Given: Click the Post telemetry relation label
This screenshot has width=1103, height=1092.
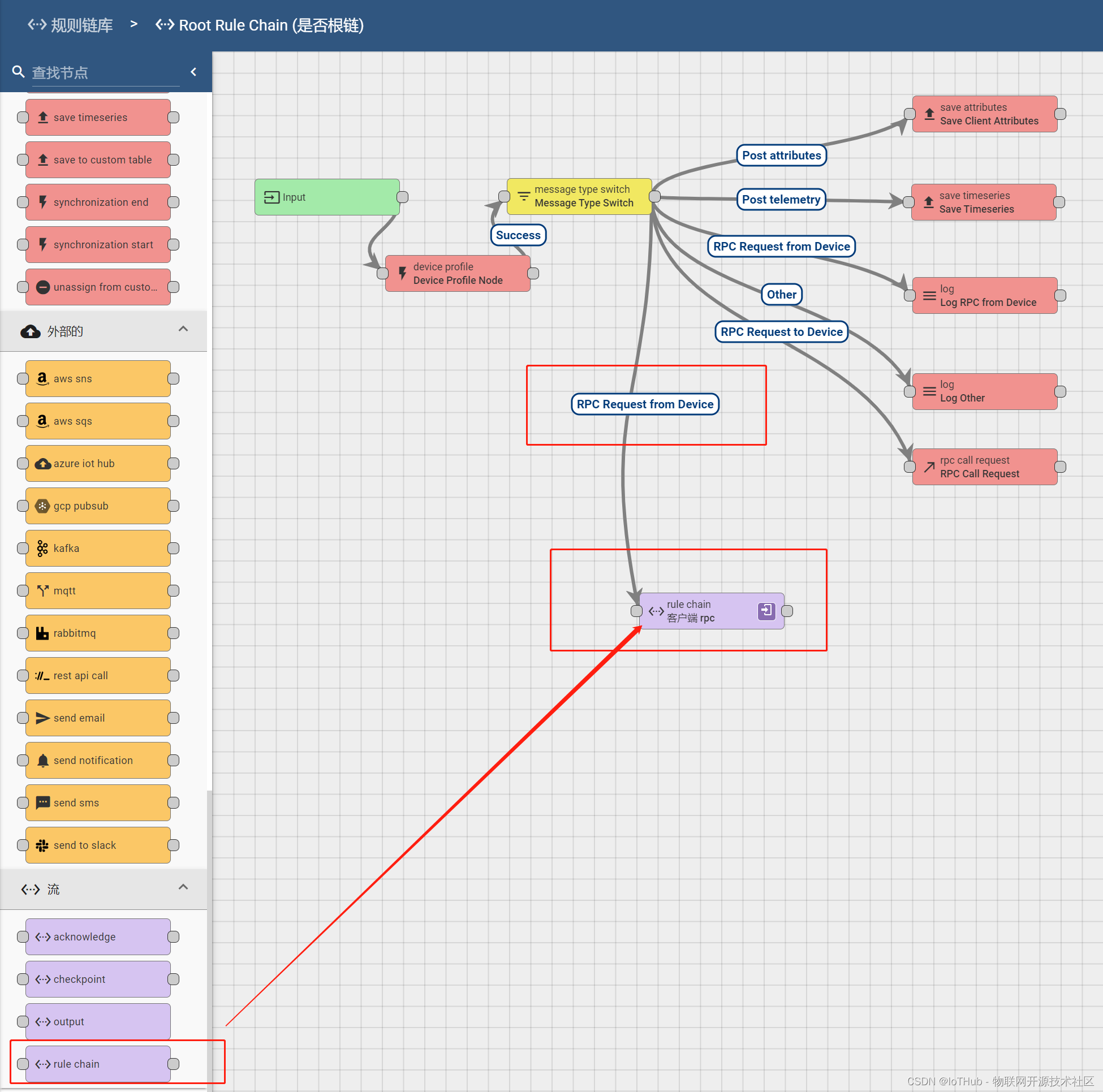Looking at the screenshot, I should (781, 199).
